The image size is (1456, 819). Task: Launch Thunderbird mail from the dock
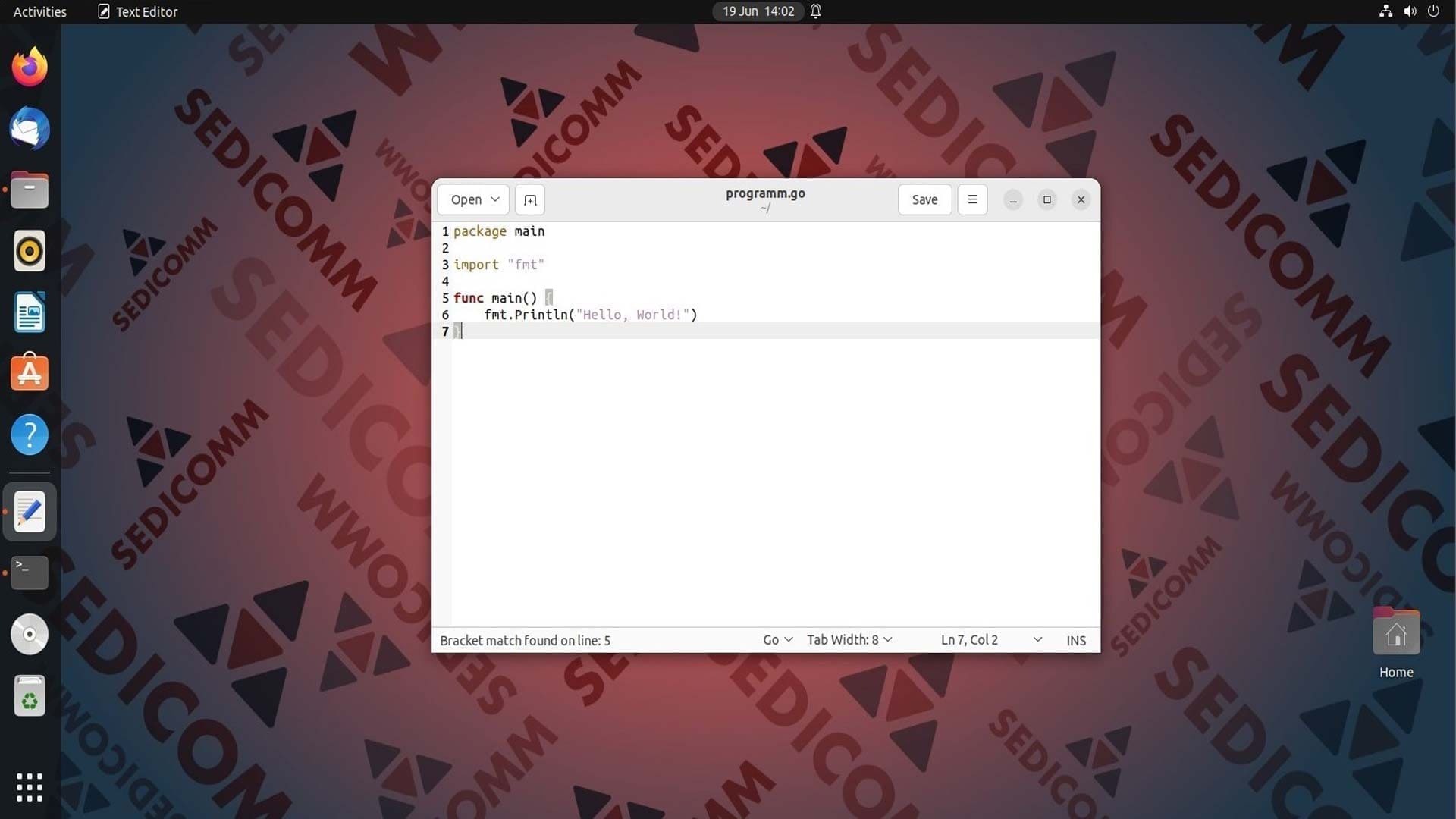tap(30, 128)
